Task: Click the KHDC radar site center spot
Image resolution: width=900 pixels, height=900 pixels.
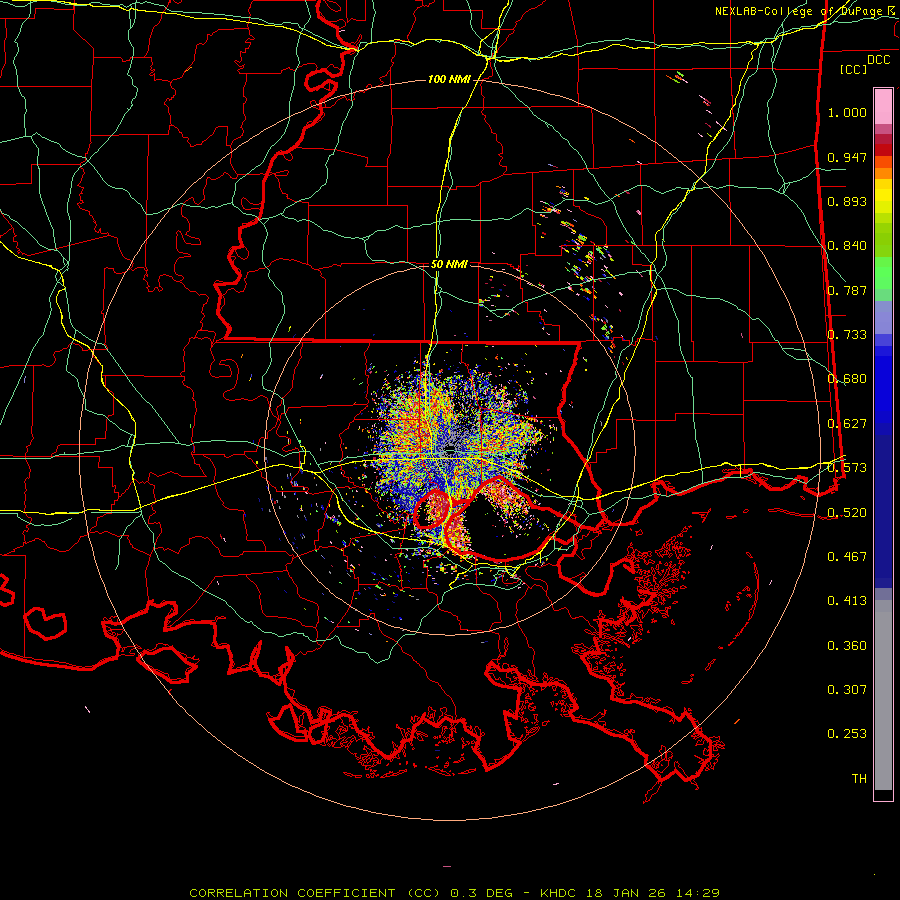Action: click(x=451, y=449)
